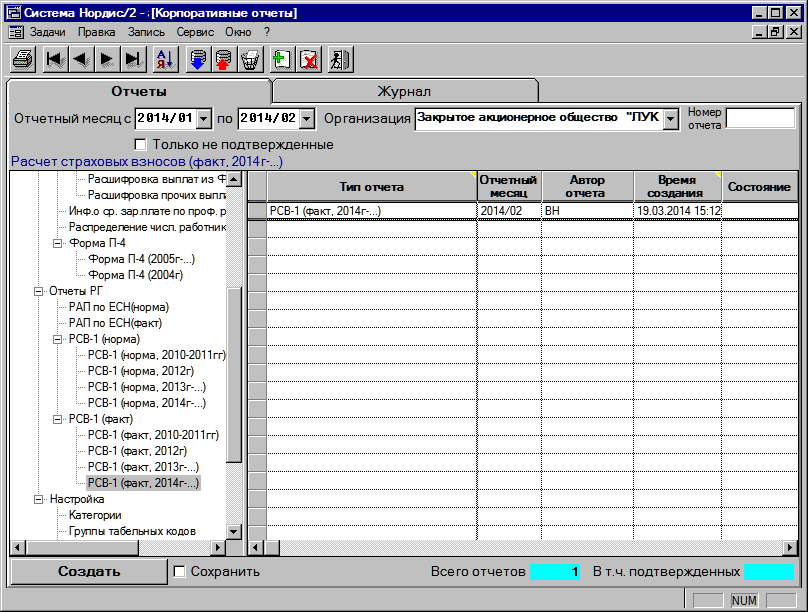808x612 pixels.
Task: Switch to the Журнал tab
Action: [x=405, y=91]
